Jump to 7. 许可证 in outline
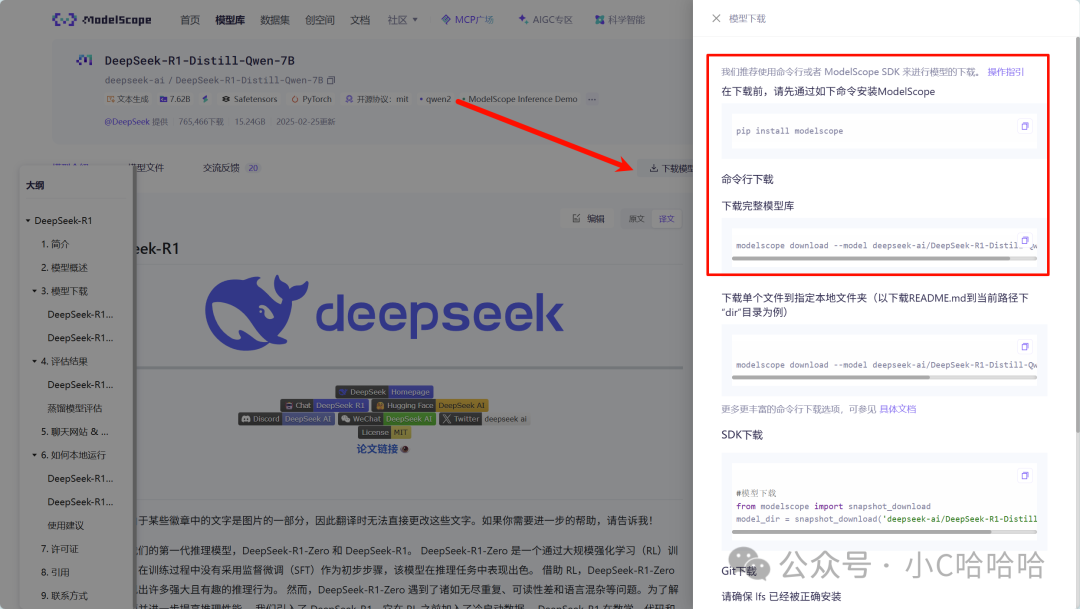 [59, 548]
